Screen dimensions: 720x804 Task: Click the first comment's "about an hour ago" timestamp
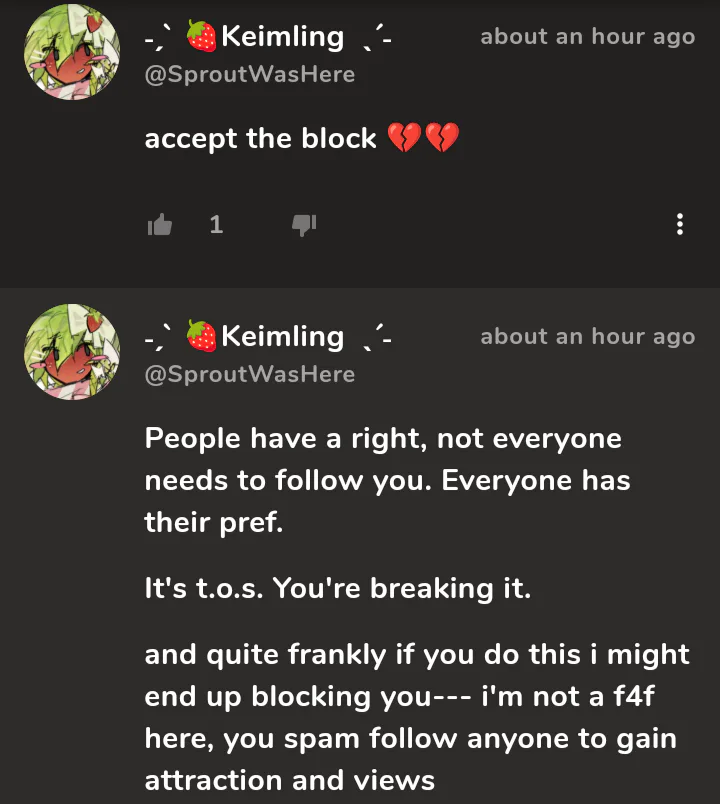[x=587, y=37]
